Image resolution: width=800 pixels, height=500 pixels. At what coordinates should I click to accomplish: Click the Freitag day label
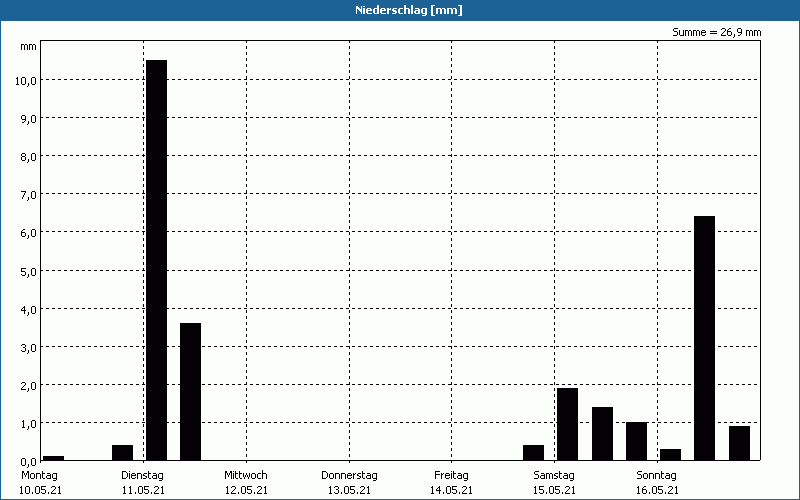452,476
